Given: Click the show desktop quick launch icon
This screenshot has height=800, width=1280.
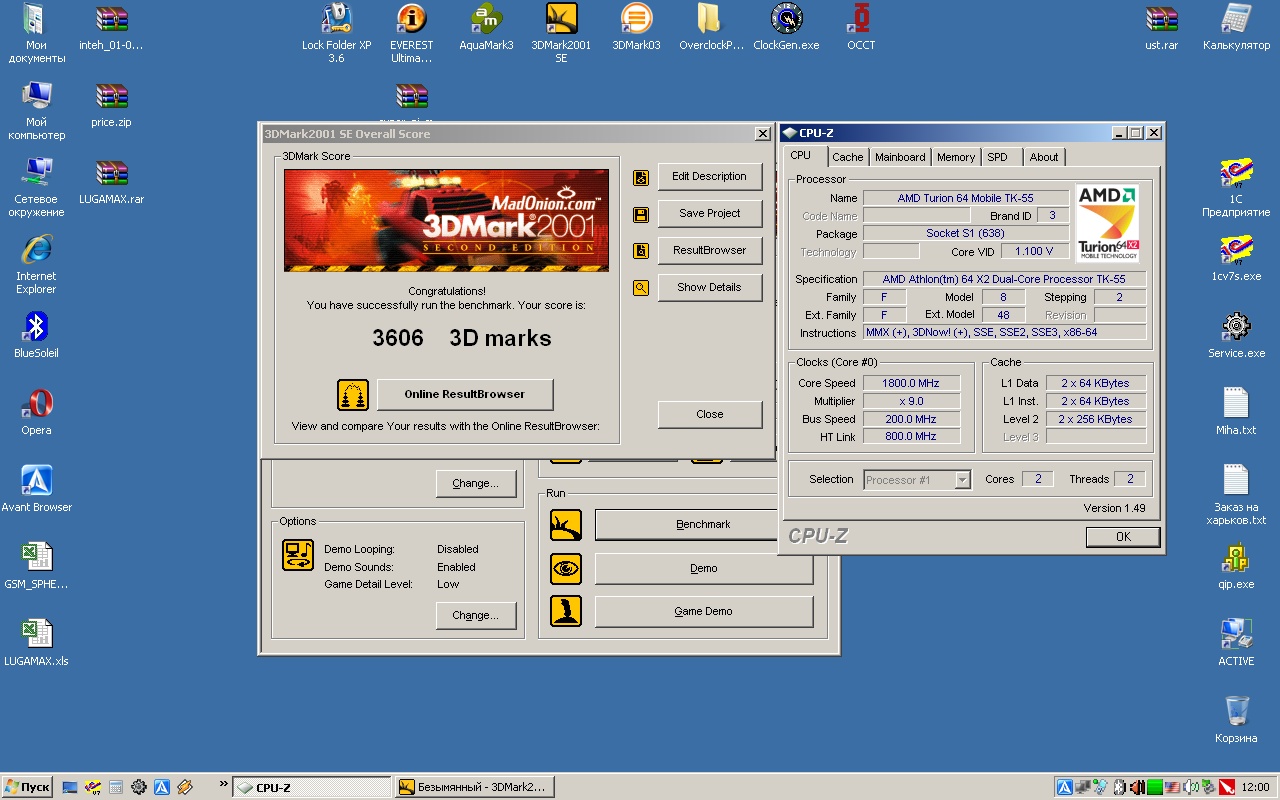Looking at the screenshot, I should [x=70, y=787].
